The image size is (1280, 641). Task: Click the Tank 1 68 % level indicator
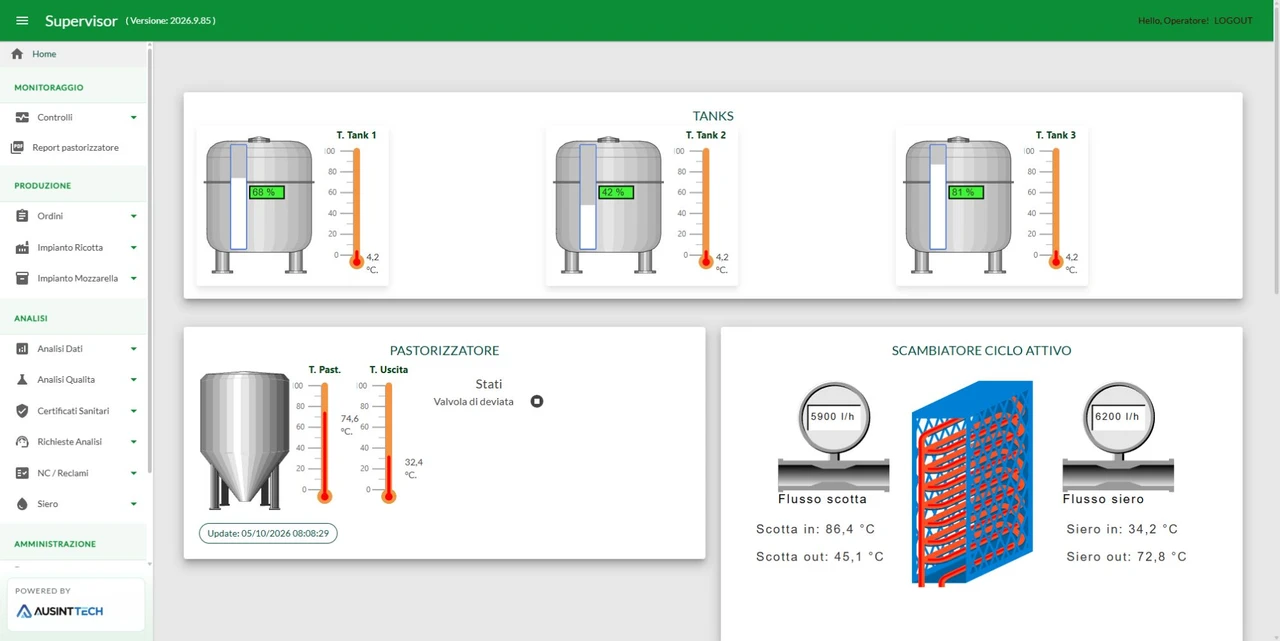click(x=267, y=192)
